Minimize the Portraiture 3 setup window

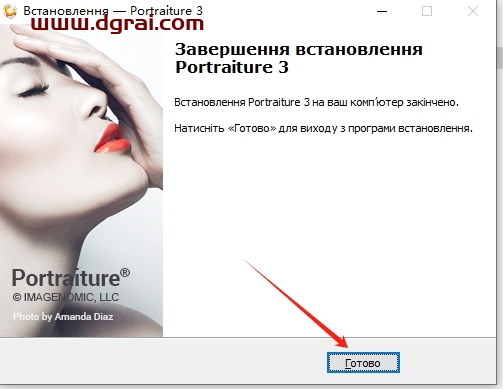pos(382,11)
